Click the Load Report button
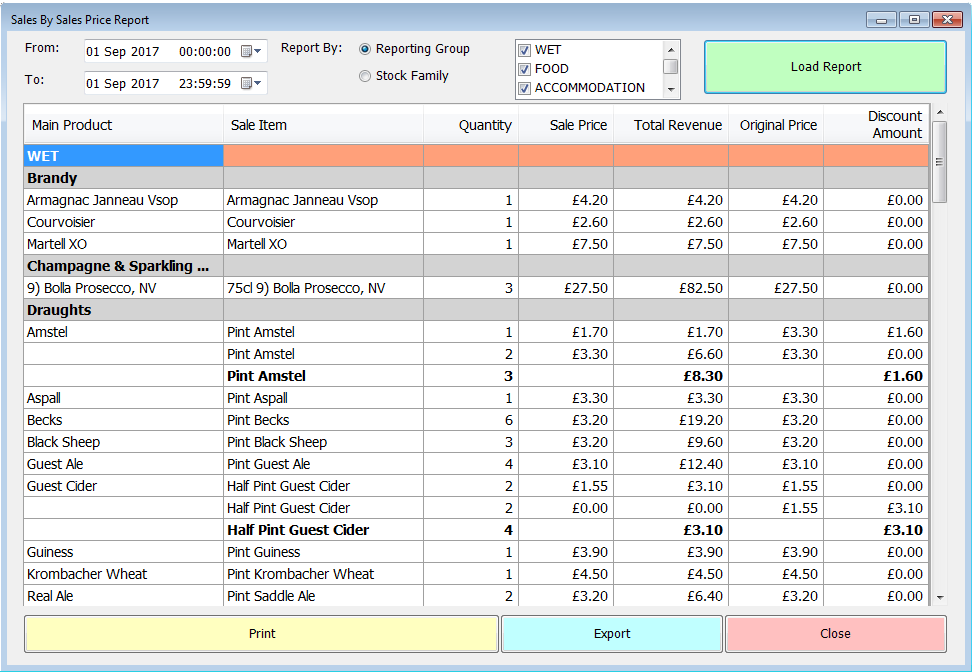 click(824, 67)
